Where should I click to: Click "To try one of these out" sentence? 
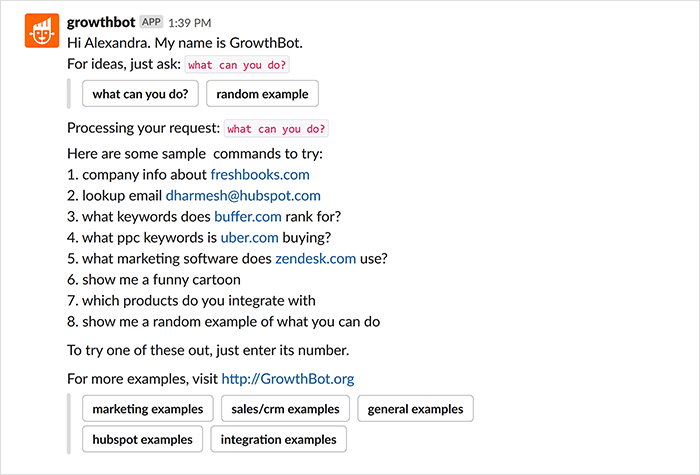(208, 350)
